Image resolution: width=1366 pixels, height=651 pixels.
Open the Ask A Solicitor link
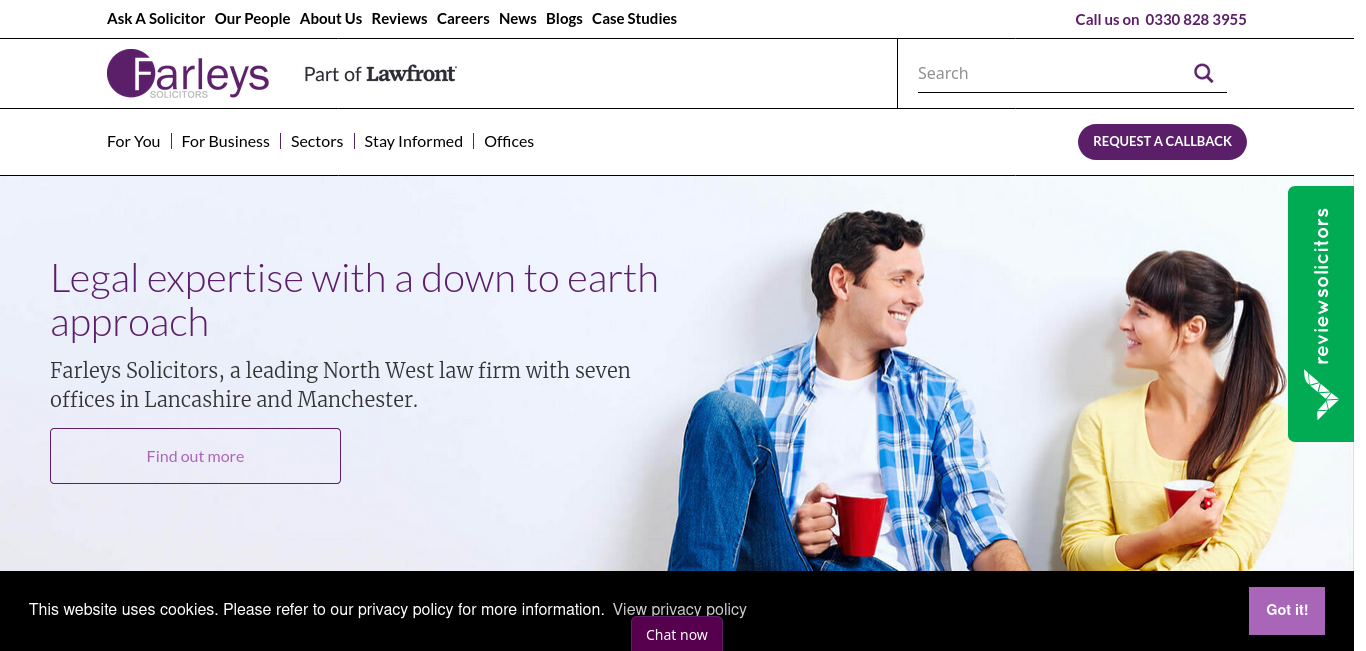point(156,19)
